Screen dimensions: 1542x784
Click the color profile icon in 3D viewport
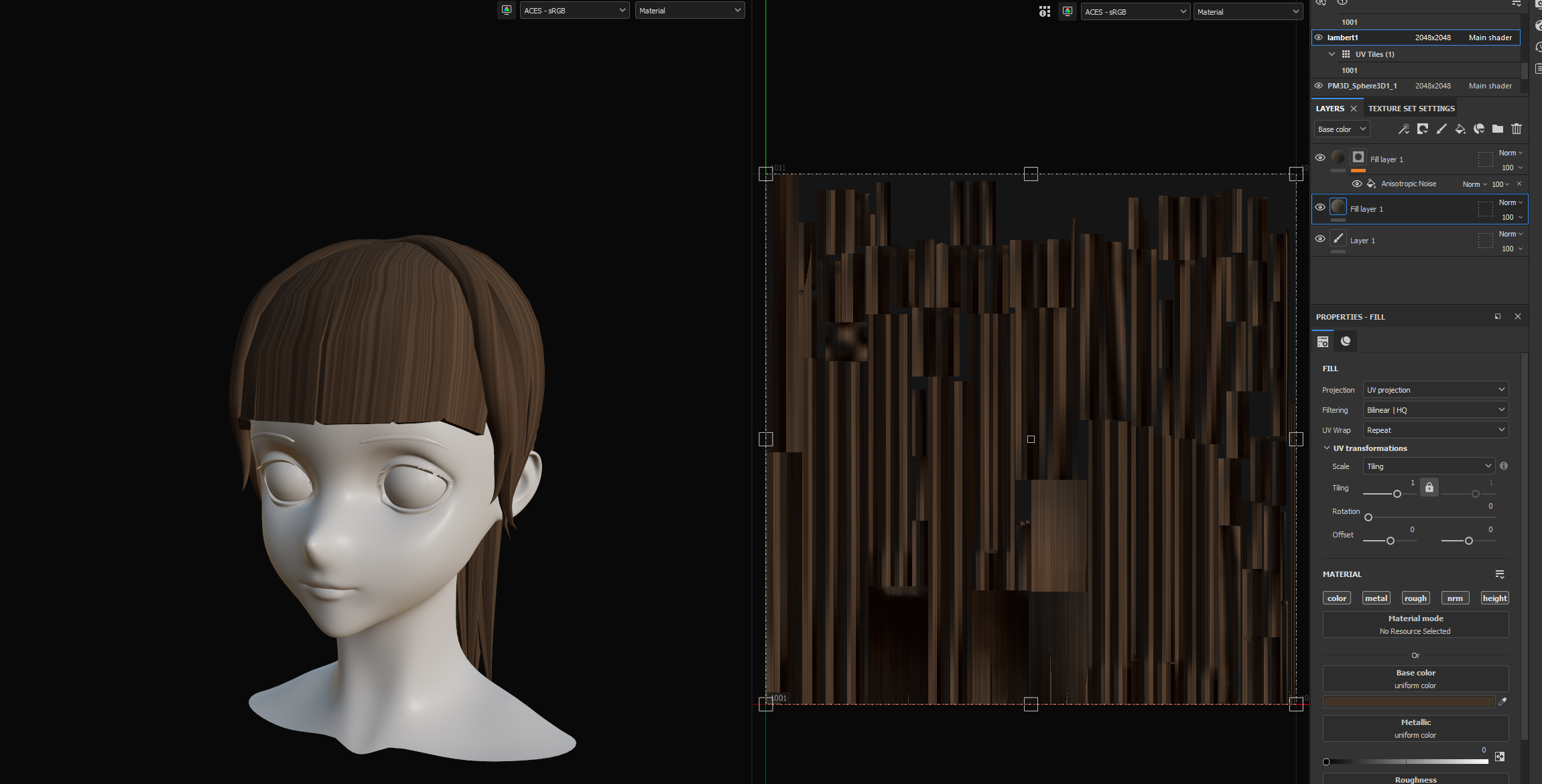pyautogui.click(x=507, y=10)
